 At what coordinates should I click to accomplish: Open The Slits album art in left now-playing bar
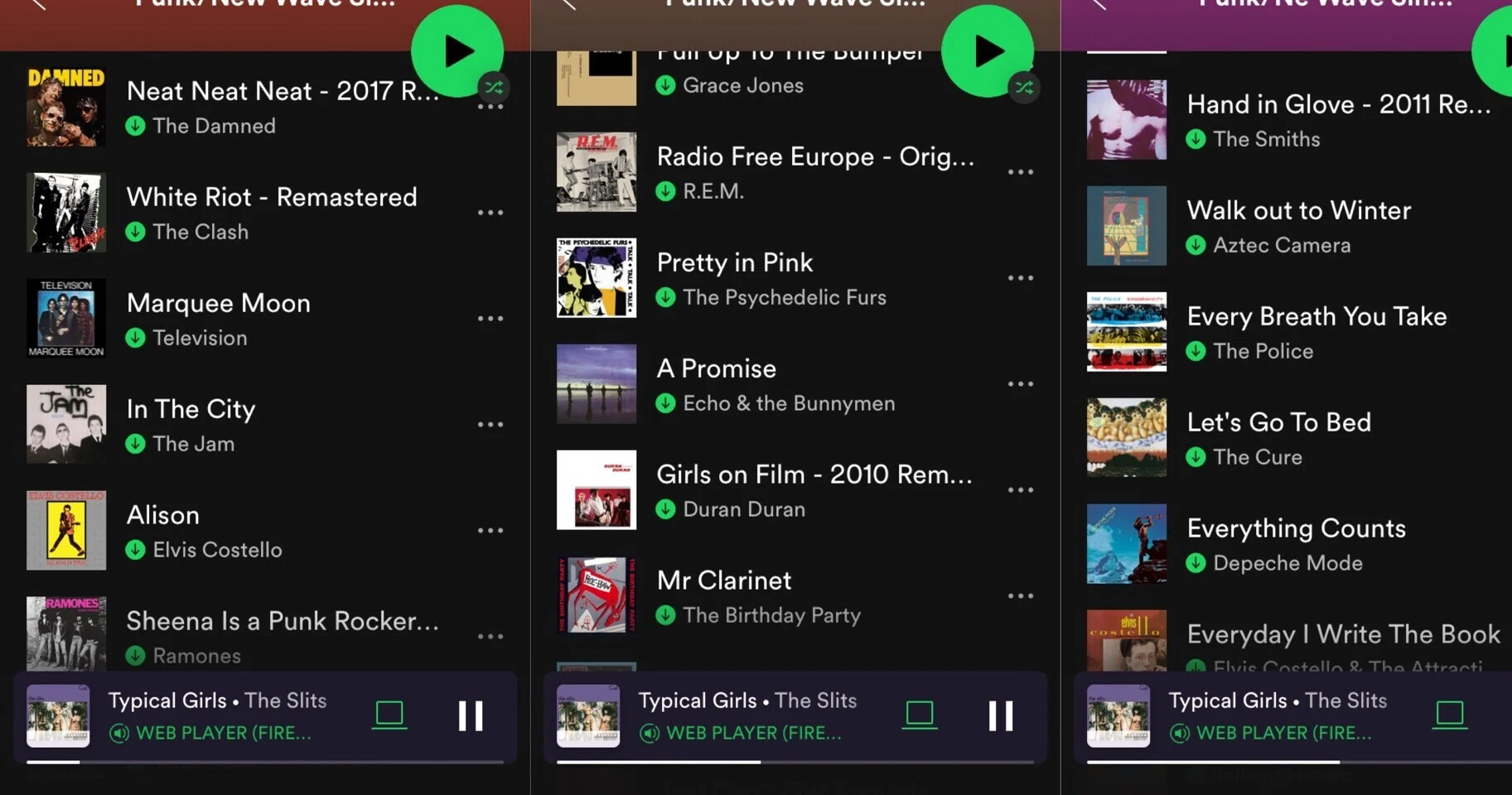click(58, 716)
